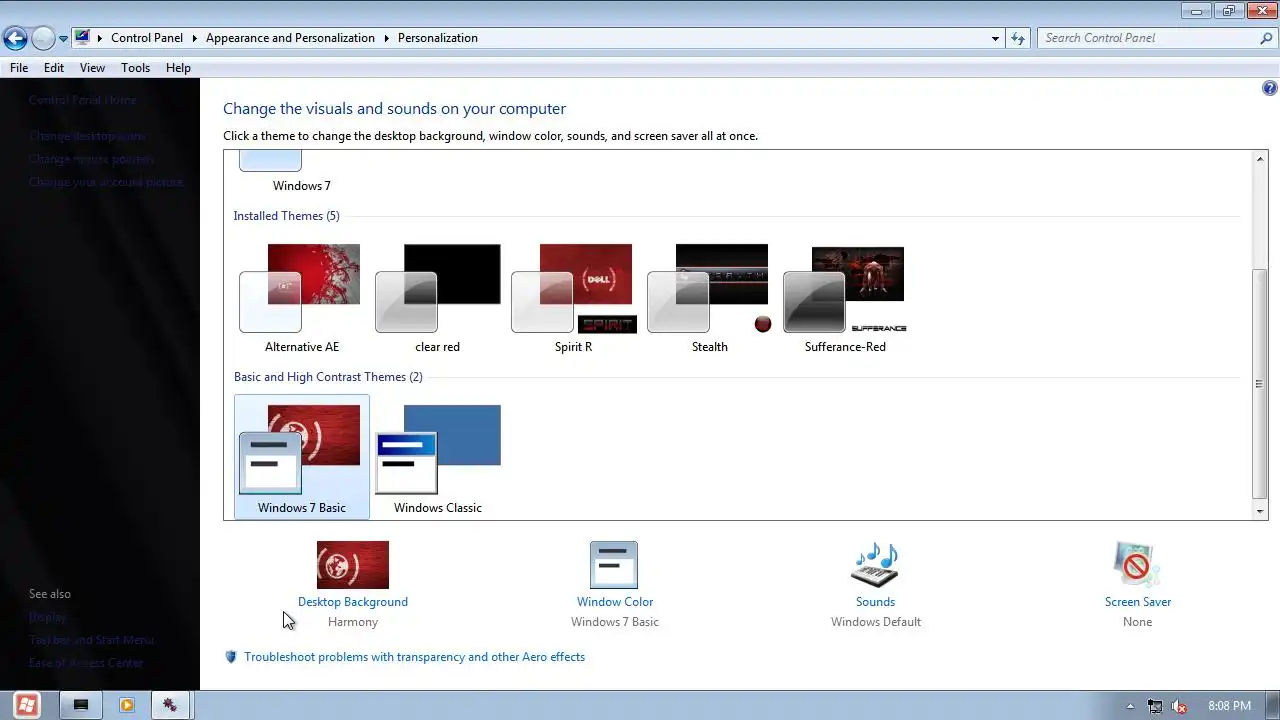Open the Tools menu
The height and width of the screenshot is (720, 1280).
point(135,68)
